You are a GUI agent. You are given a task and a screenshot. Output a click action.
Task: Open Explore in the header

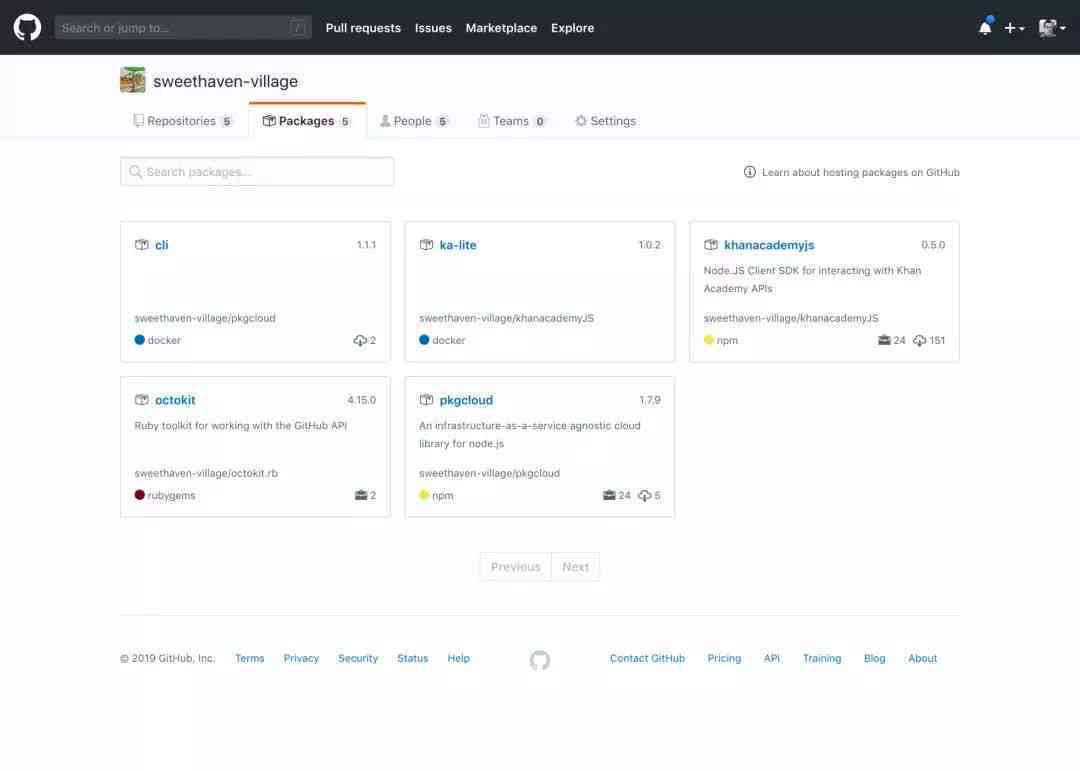tap(572, 28)
